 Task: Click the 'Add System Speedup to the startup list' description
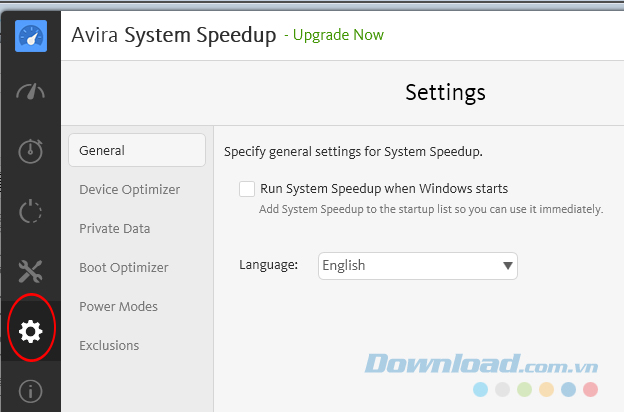point(431,209)
